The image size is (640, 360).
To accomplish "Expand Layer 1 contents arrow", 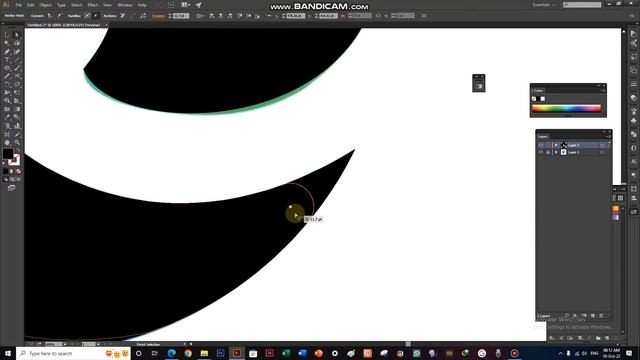I will click(556, 152).
